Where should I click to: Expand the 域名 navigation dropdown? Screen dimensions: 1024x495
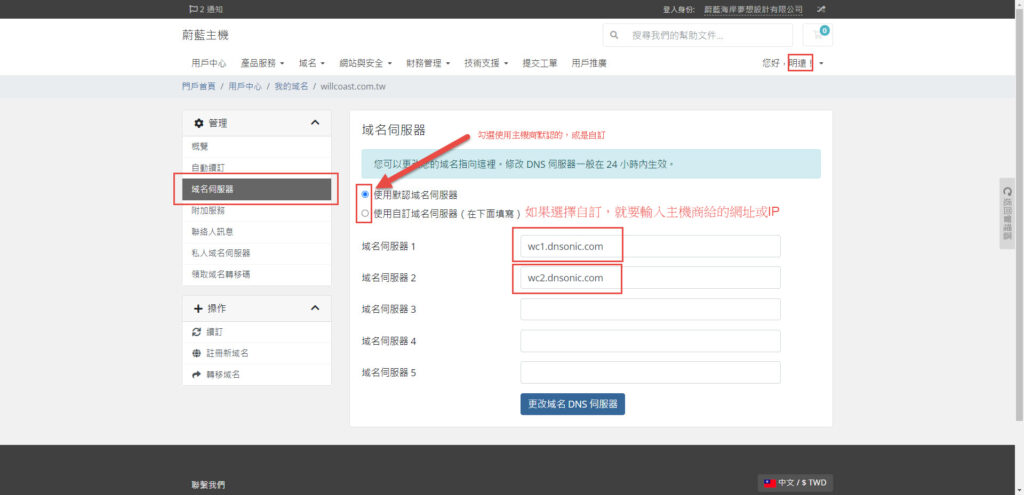pos(311,63)
